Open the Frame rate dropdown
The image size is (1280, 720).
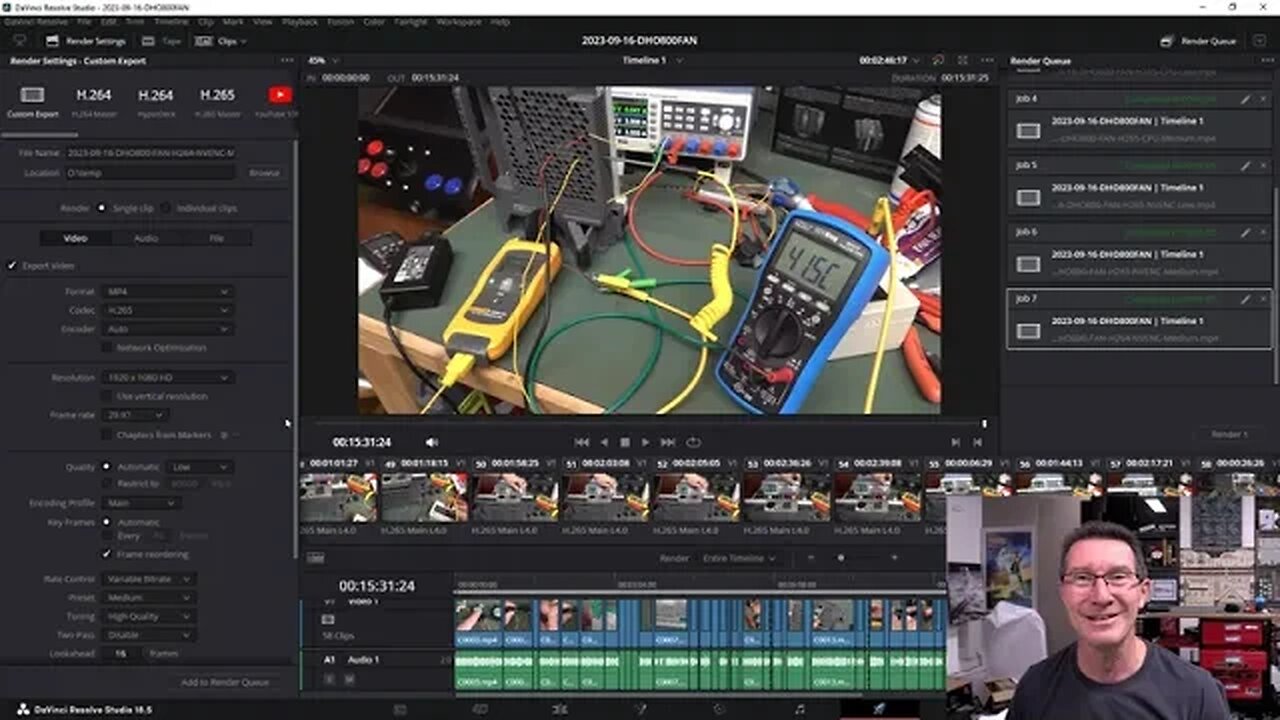(x=134, y=414)
